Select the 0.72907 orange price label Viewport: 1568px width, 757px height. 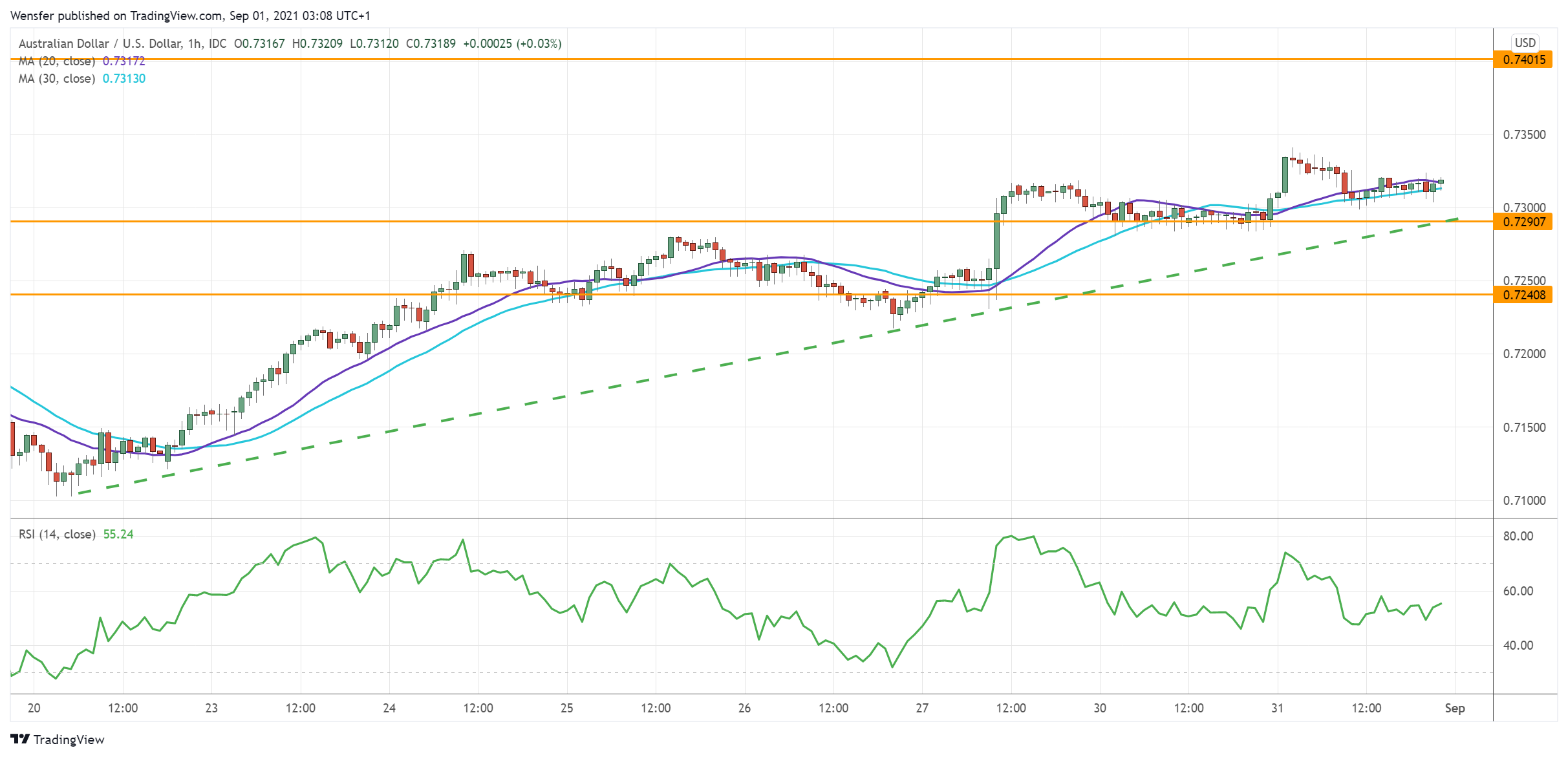point(1523,222)
